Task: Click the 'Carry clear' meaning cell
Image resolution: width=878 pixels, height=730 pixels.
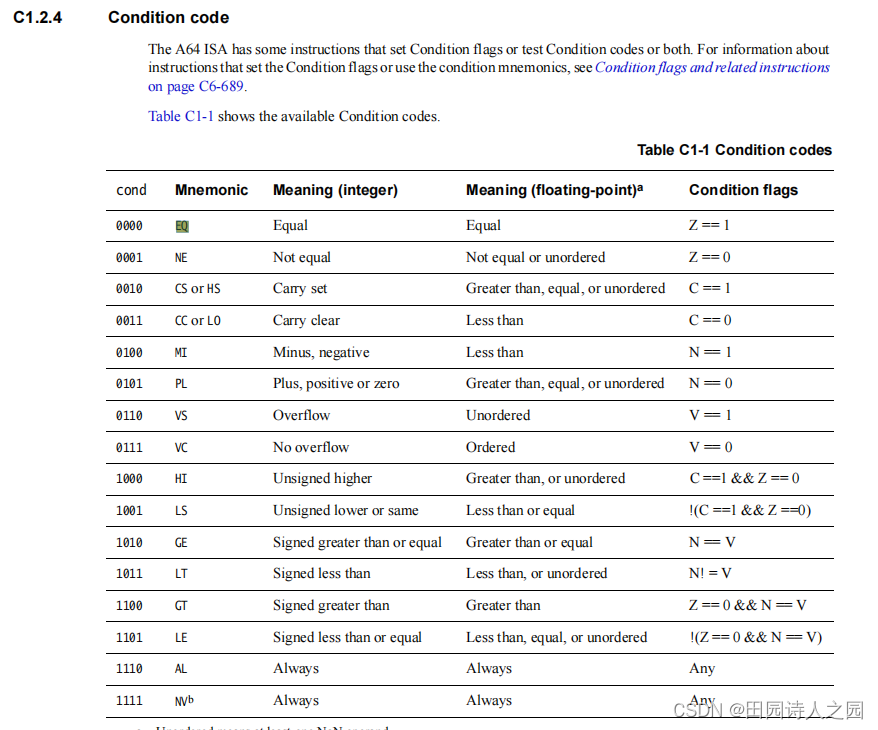Action: [306, 321]
